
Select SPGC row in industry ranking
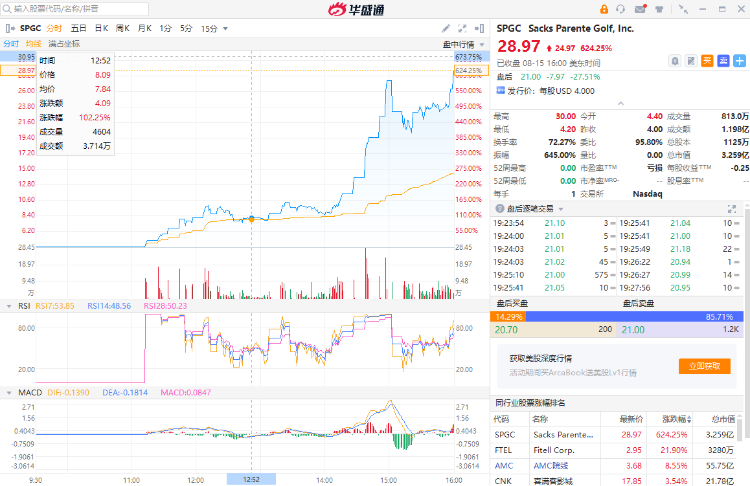point(614,435)
